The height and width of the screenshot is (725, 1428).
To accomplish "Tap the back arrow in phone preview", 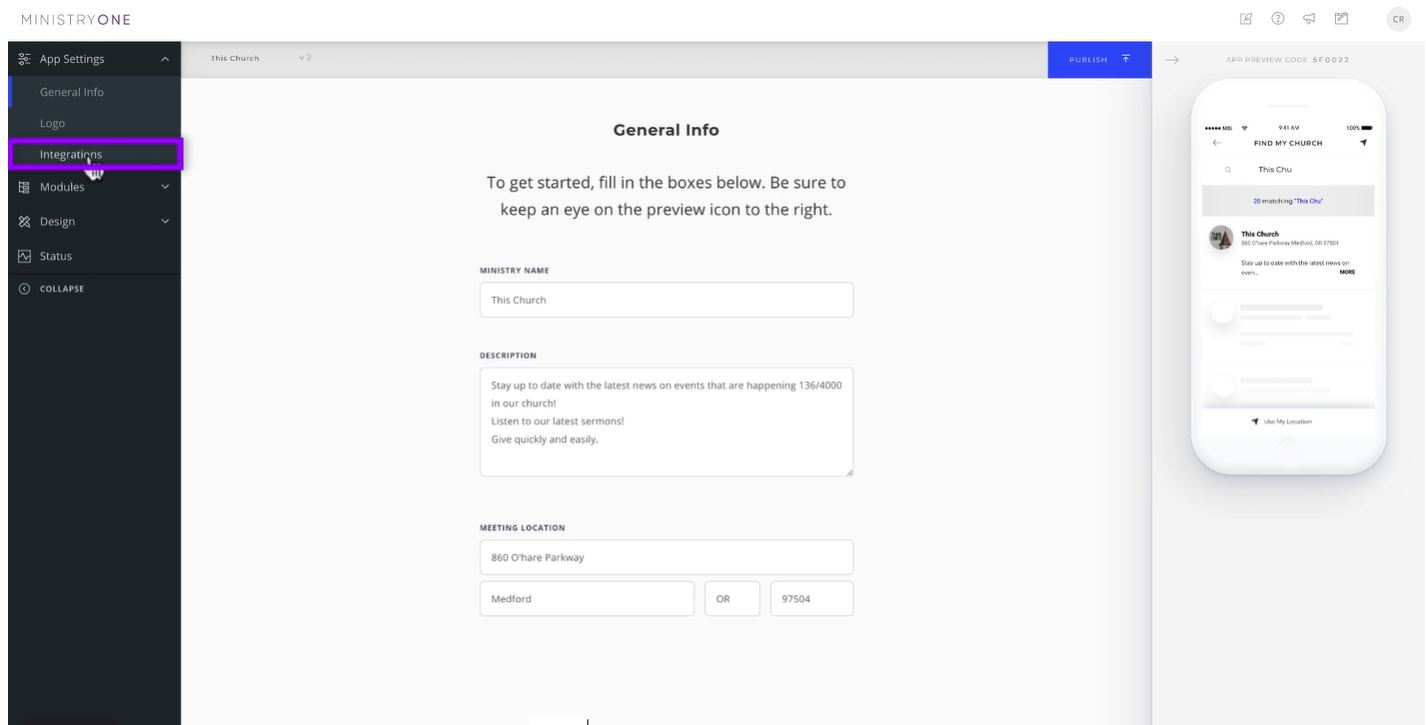I will (x=1217, y=143).
